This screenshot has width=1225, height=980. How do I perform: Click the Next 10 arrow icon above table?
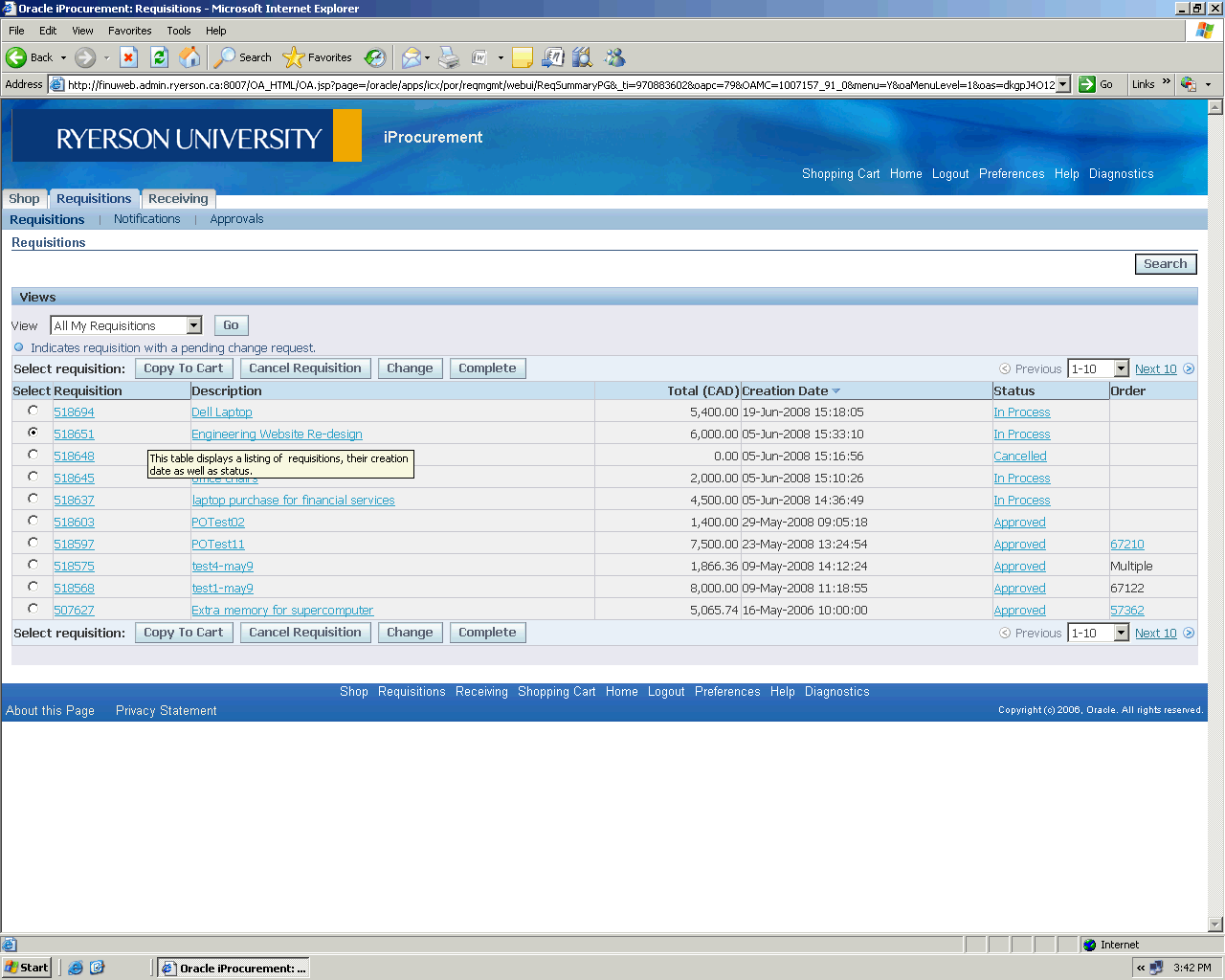pyautogui.click(x=1189, y=368)
